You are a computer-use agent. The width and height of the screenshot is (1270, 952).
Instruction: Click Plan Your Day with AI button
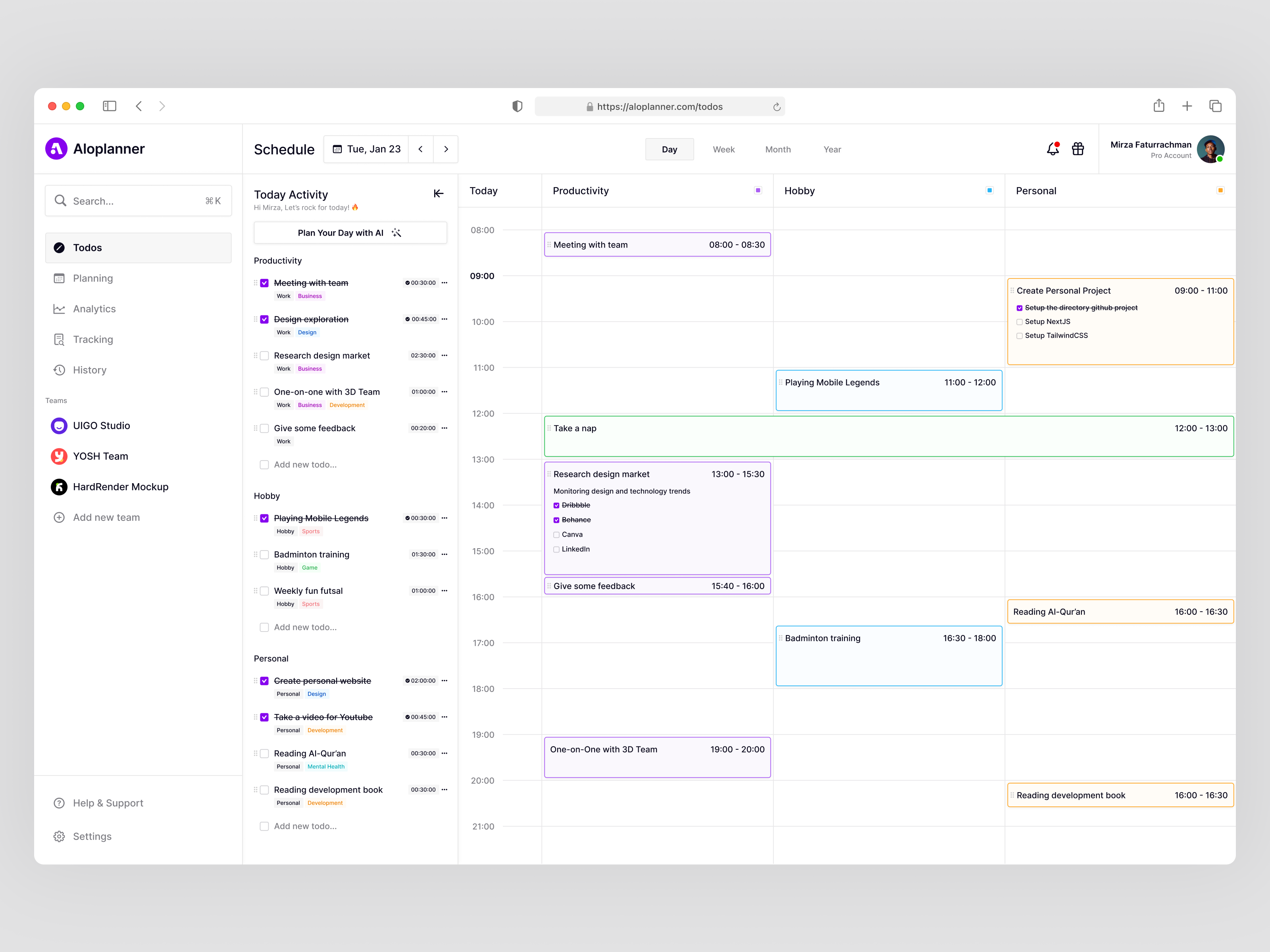350,233
